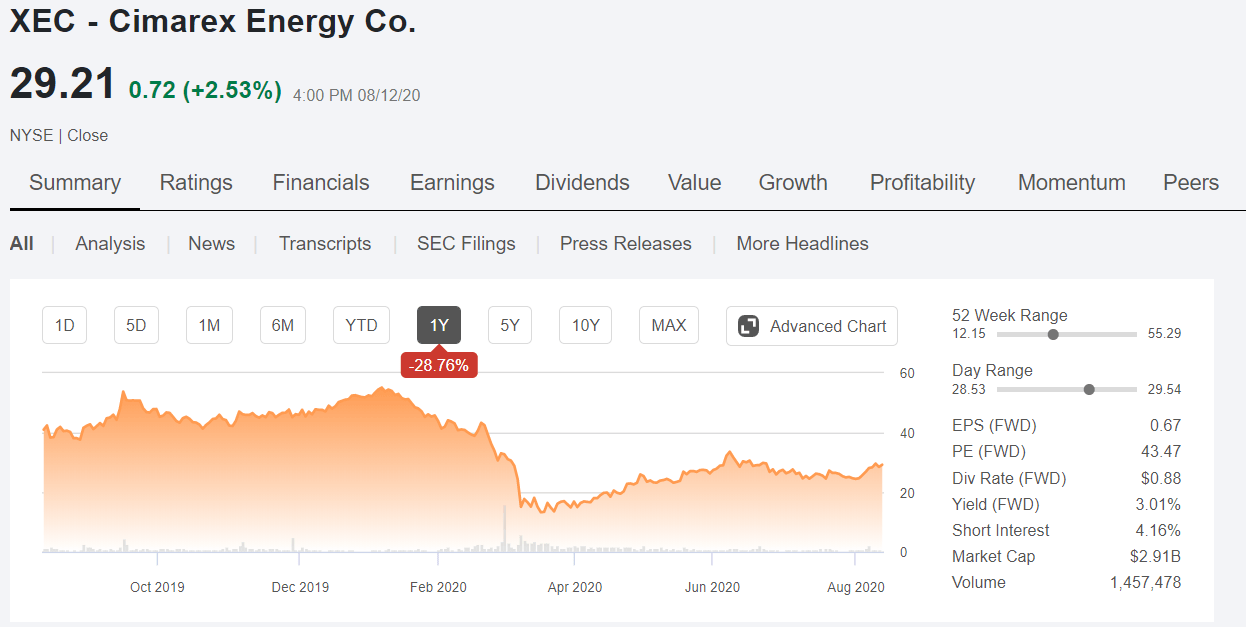View the Dividends tab
This screenshot has height=627, width=1246.
582,183
